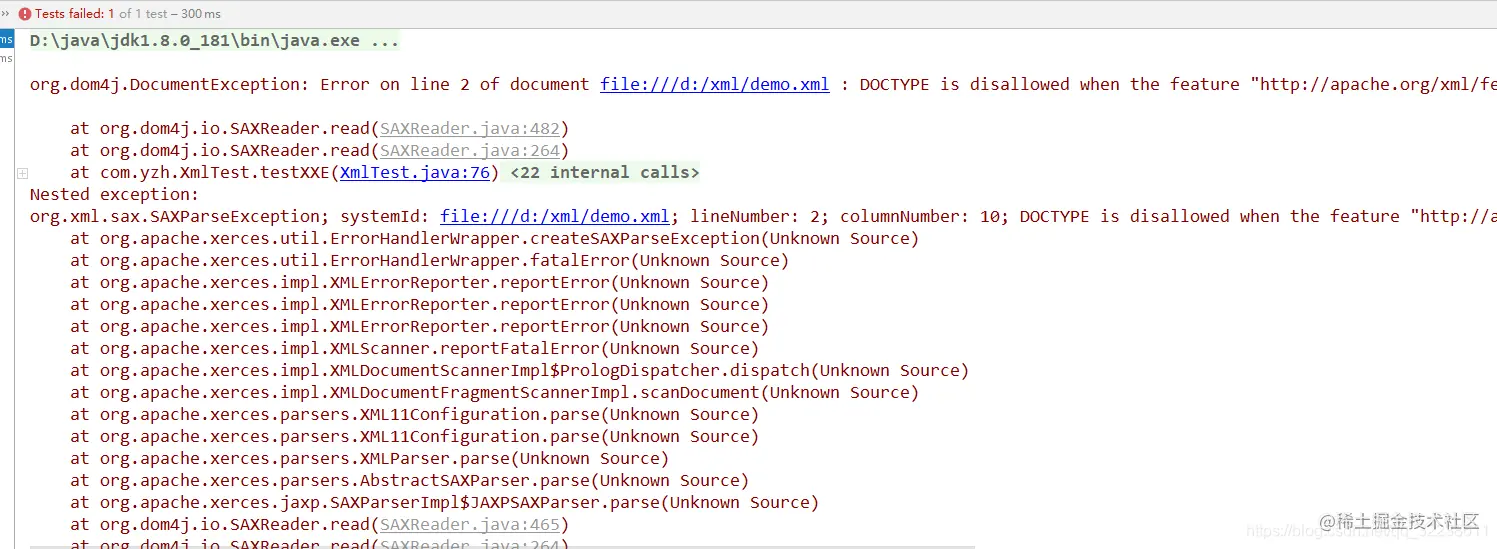Open the SAXReader.java:482 source link

pyautogui.click(x=469, y=128)
